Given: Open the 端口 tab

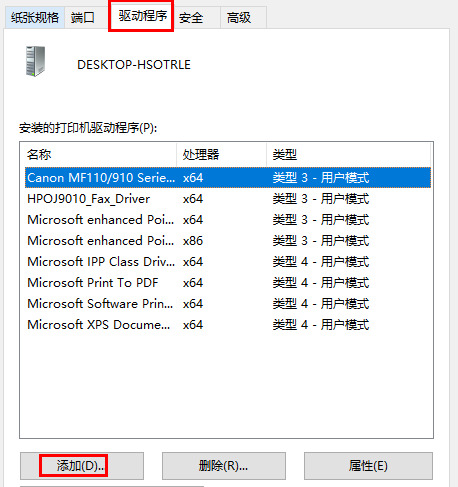Looking at the screenshot, I should [82, 17].
